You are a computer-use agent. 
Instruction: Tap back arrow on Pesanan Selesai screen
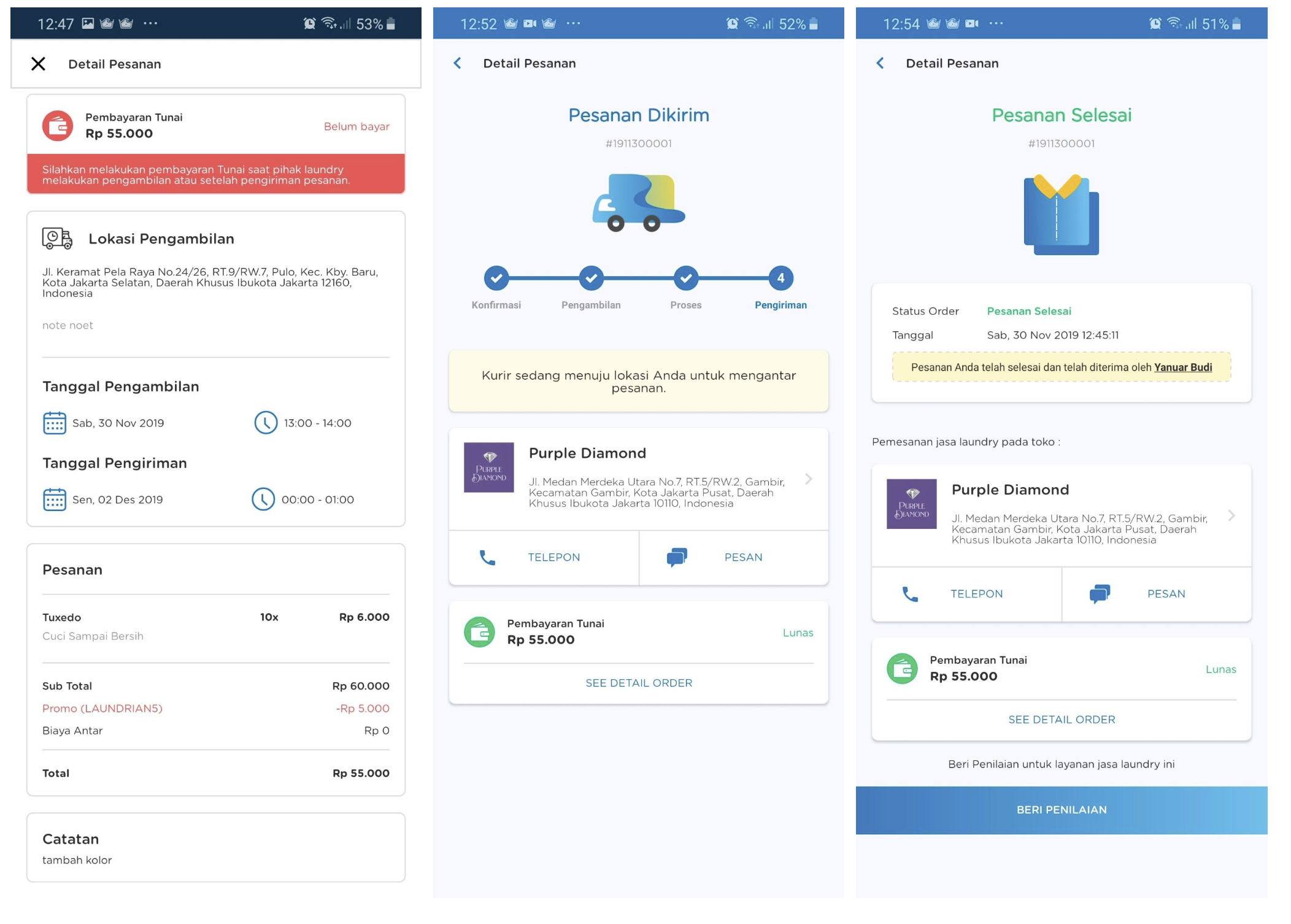click(x=880, y=63)
